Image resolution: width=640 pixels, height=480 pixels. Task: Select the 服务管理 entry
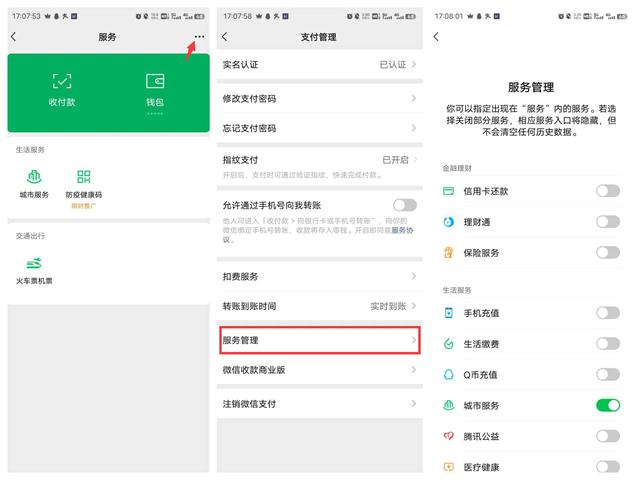tap(320, 340)
